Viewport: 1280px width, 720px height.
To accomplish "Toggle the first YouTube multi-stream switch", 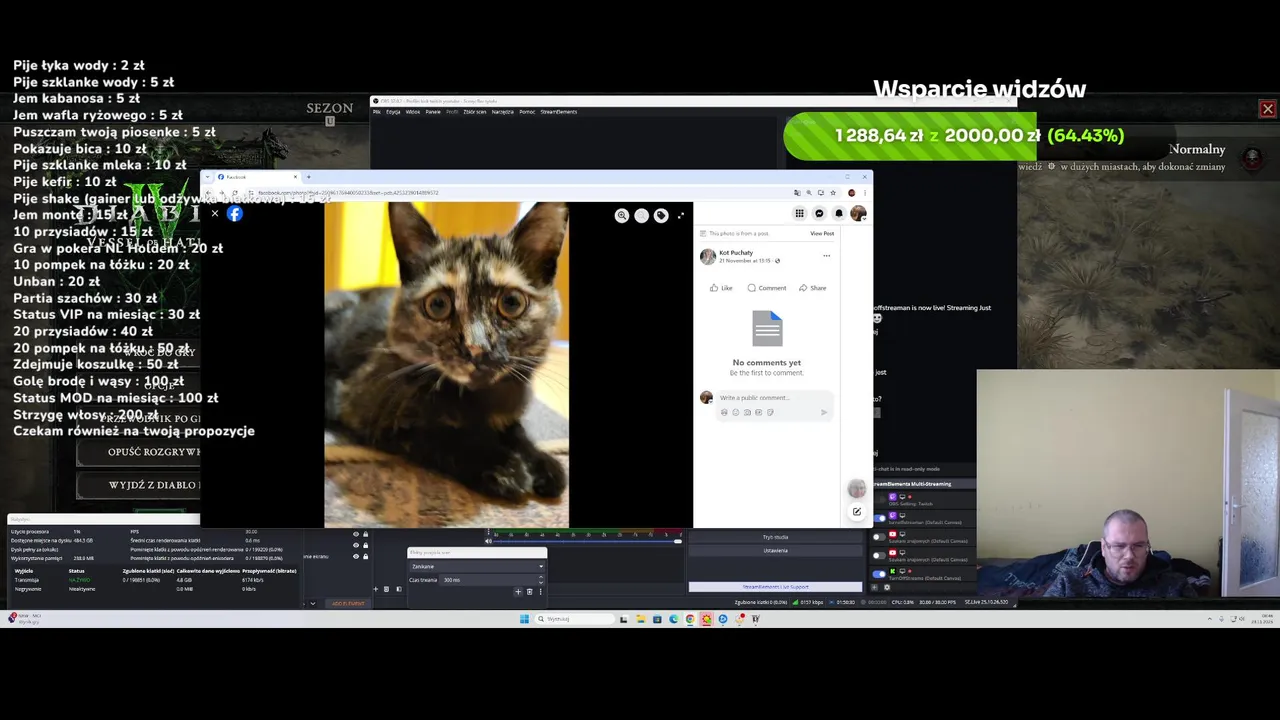I will [879, 537].
